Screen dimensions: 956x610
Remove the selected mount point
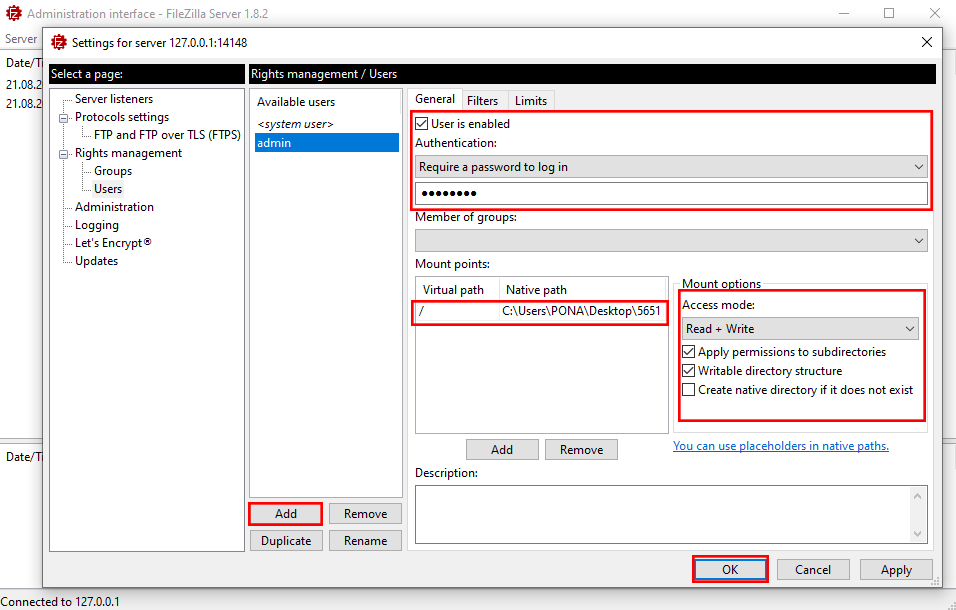click(x=581, y=450)
